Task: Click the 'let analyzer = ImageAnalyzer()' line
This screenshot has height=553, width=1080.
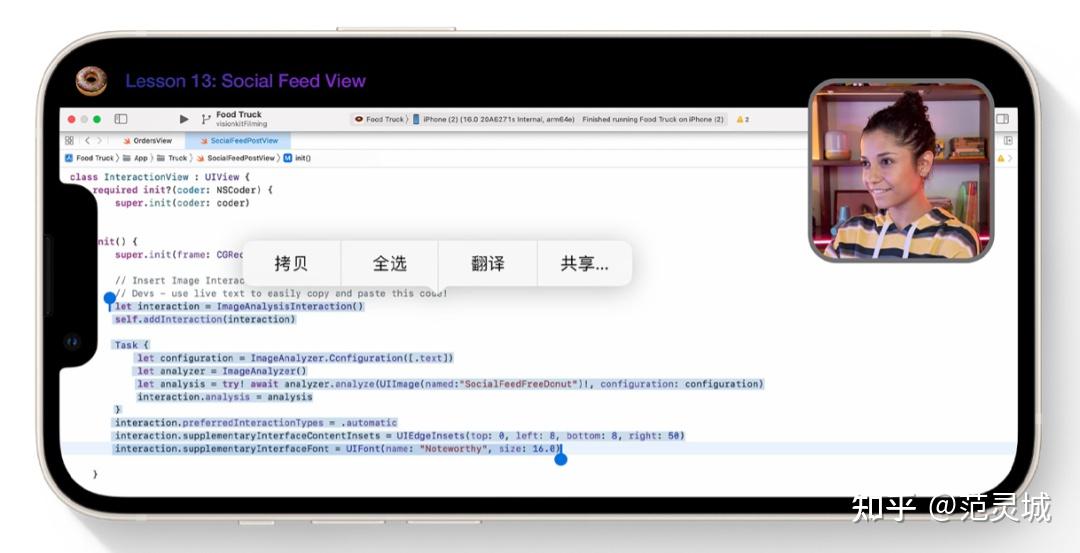Action: pyautogui.click(x=222, y=371)
